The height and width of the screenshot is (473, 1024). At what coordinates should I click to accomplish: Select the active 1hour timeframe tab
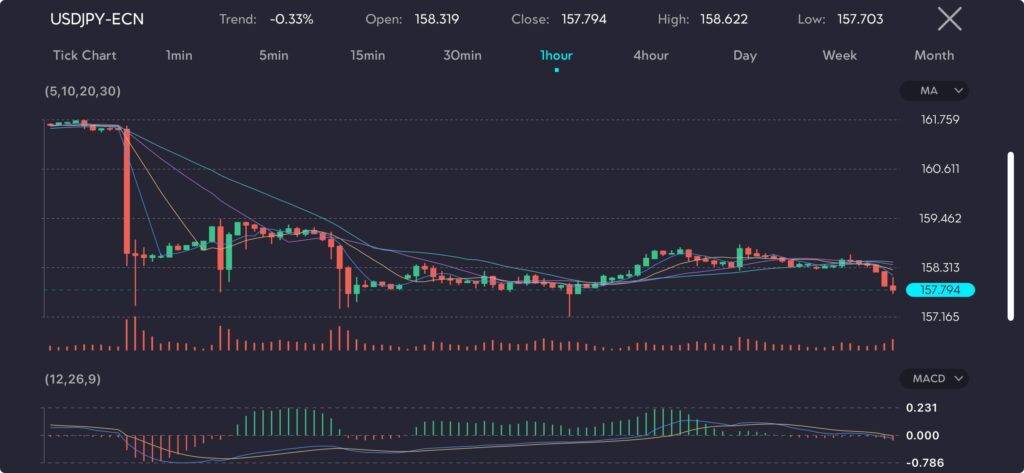click(556, 55)
